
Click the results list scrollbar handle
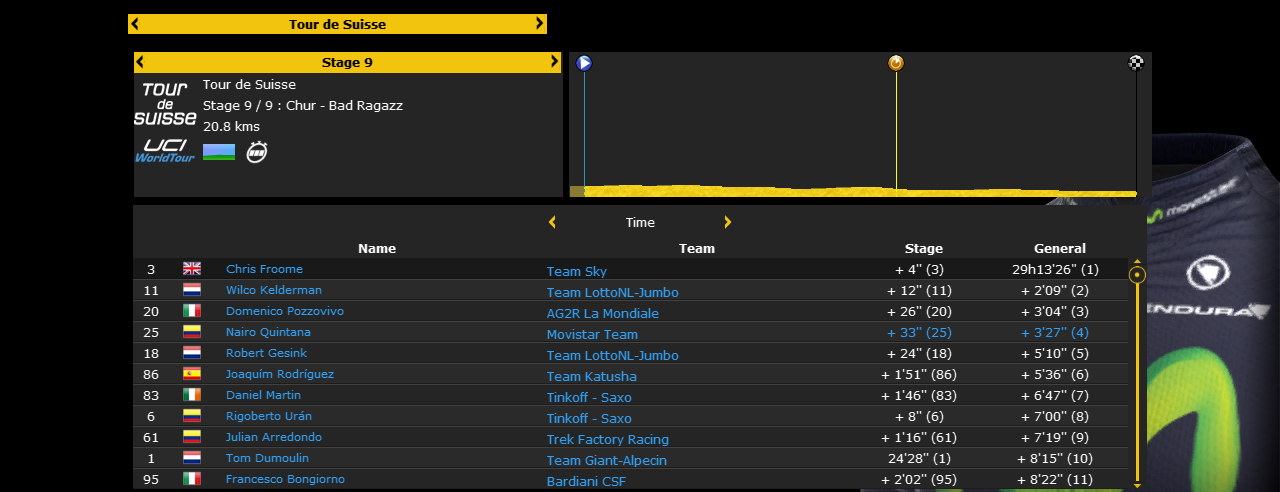(x=1137, y=274)
